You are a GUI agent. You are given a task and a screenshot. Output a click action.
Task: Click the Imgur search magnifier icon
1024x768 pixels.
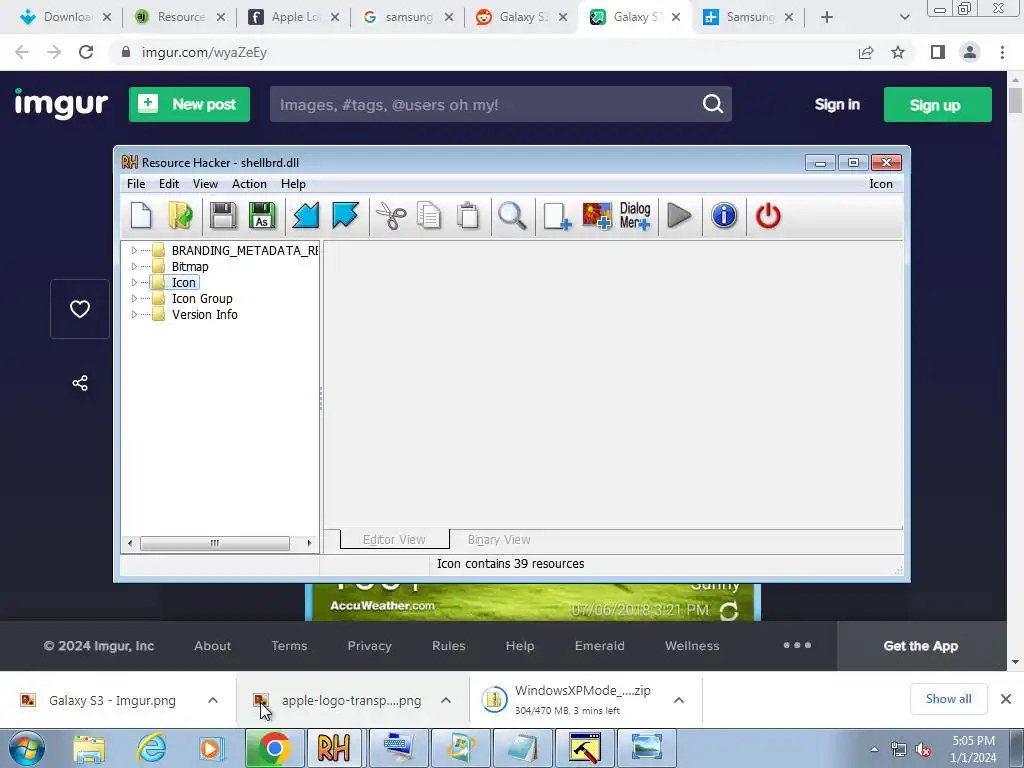tap(712, 104)
